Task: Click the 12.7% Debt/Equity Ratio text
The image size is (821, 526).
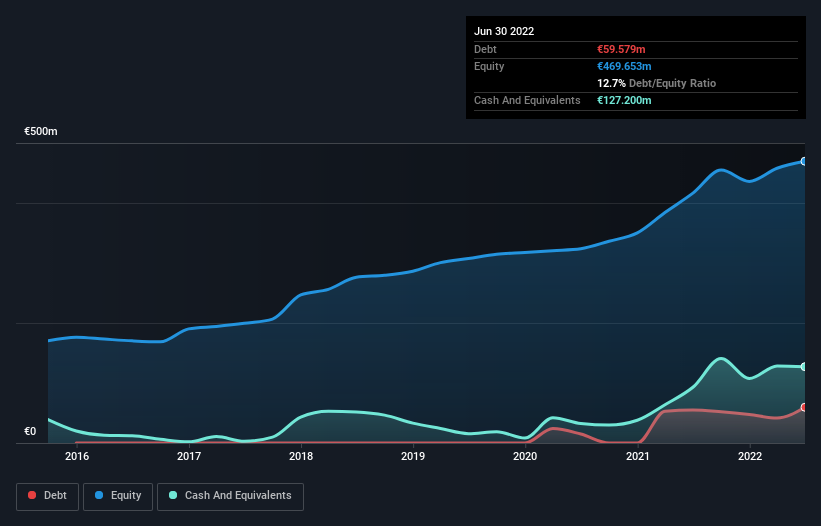Action: coord(657,83)
